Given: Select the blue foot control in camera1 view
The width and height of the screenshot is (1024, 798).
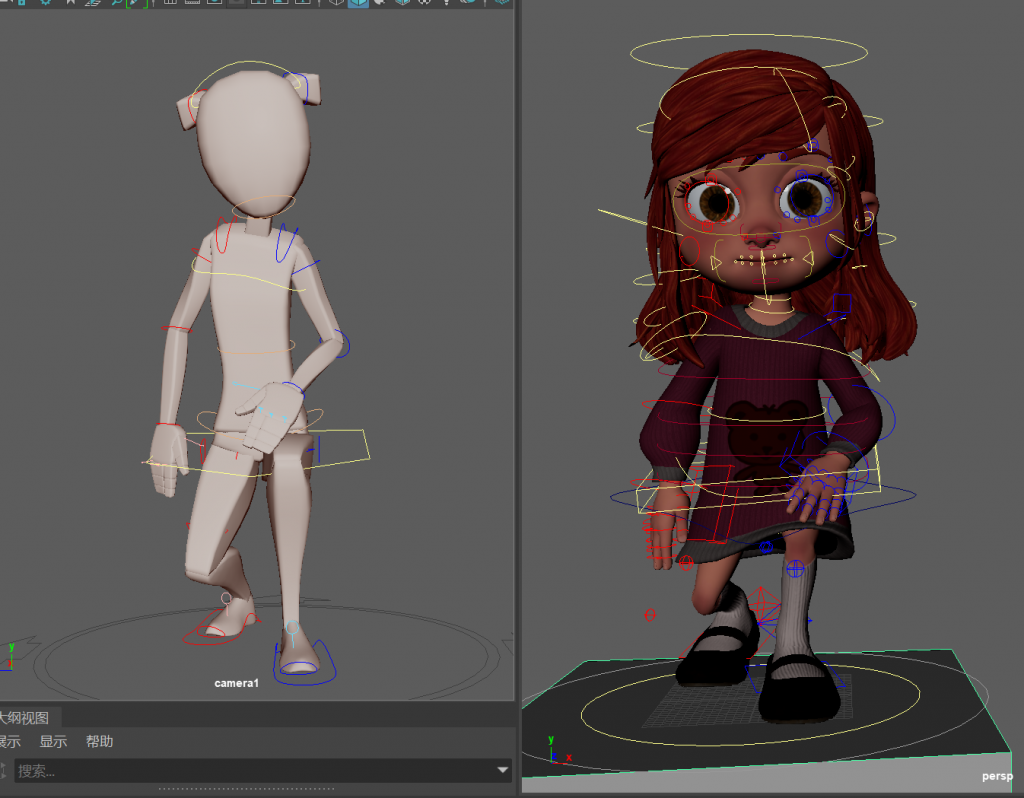Looking at the screenshot, I should coord(305,663).
